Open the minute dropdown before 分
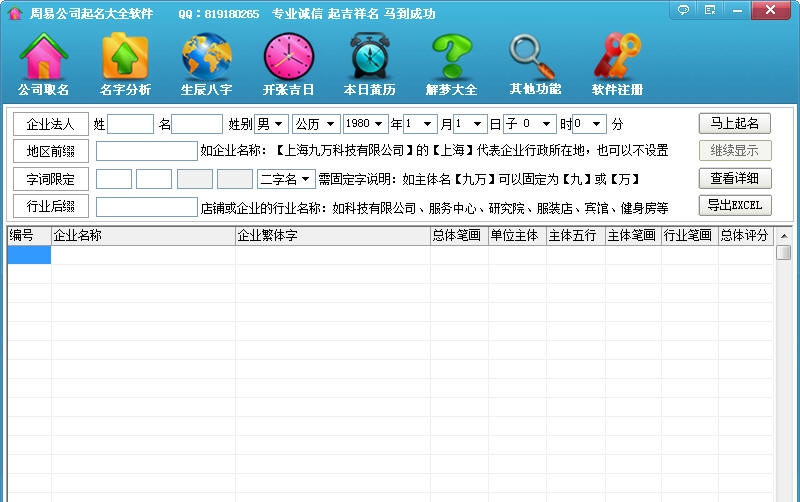The height and width of the screenshot is (502, 800). click(x=590, y=124)
